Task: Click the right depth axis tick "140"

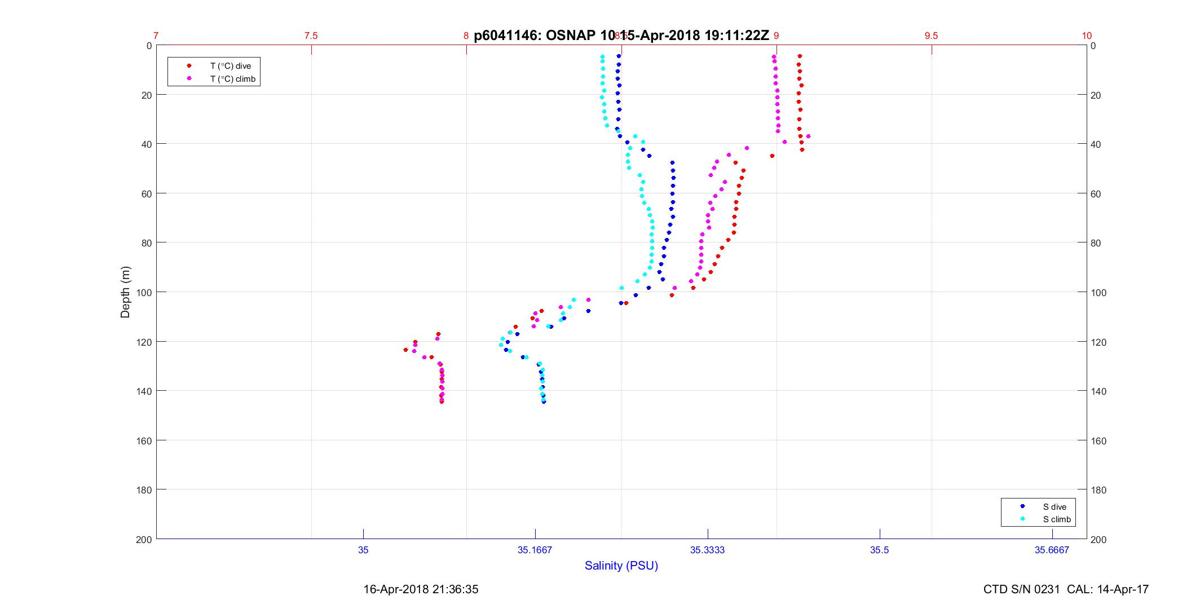Action: click(x=1100, y=391)
